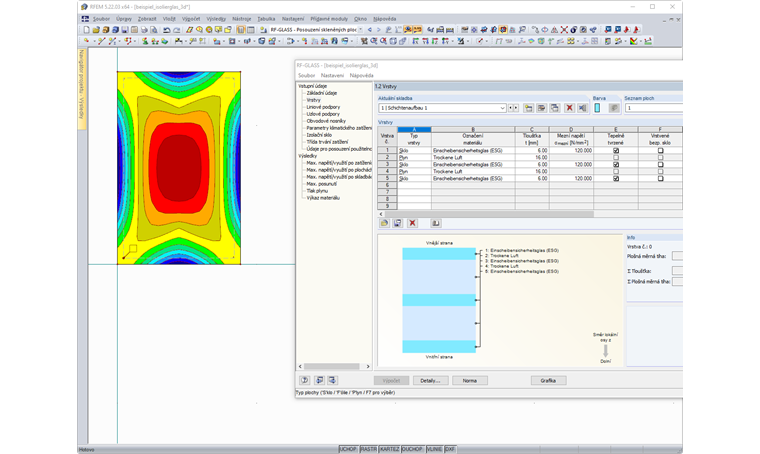The width and height of the screenshot is (760, 454).
Task: Open RF-GLASS module dropdown in main toolbar
Action: pyautogui.click(x=360, y=30)
